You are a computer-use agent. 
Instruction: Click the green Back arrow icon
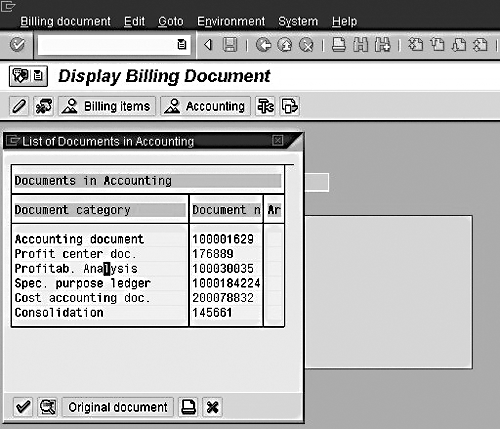coord(263,45)
